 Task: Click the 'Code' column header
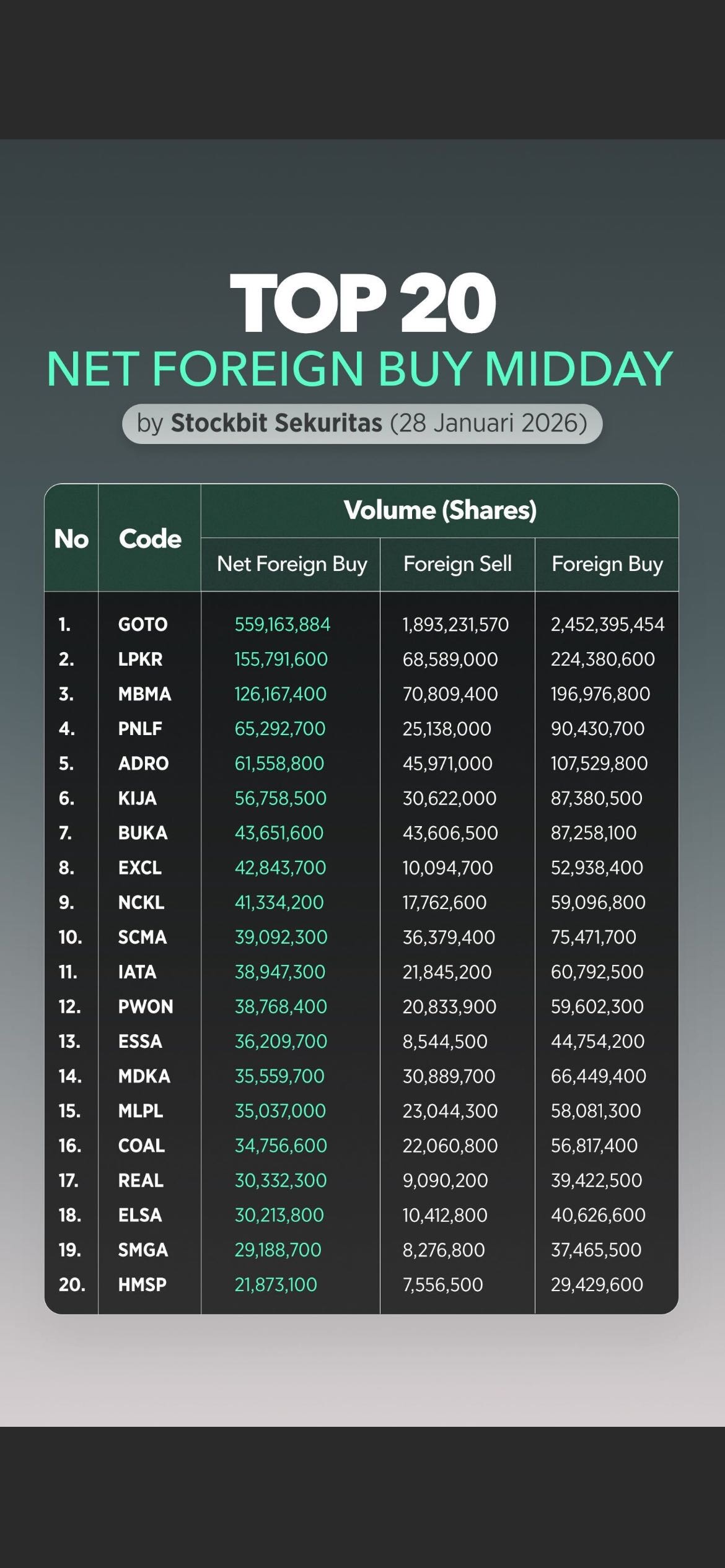pos(150,539)
